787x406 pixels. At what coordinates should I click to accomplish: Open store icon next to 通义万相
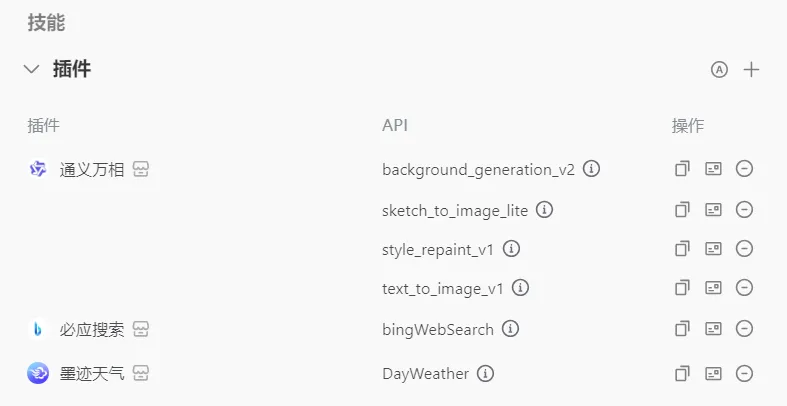pos(141,169)
